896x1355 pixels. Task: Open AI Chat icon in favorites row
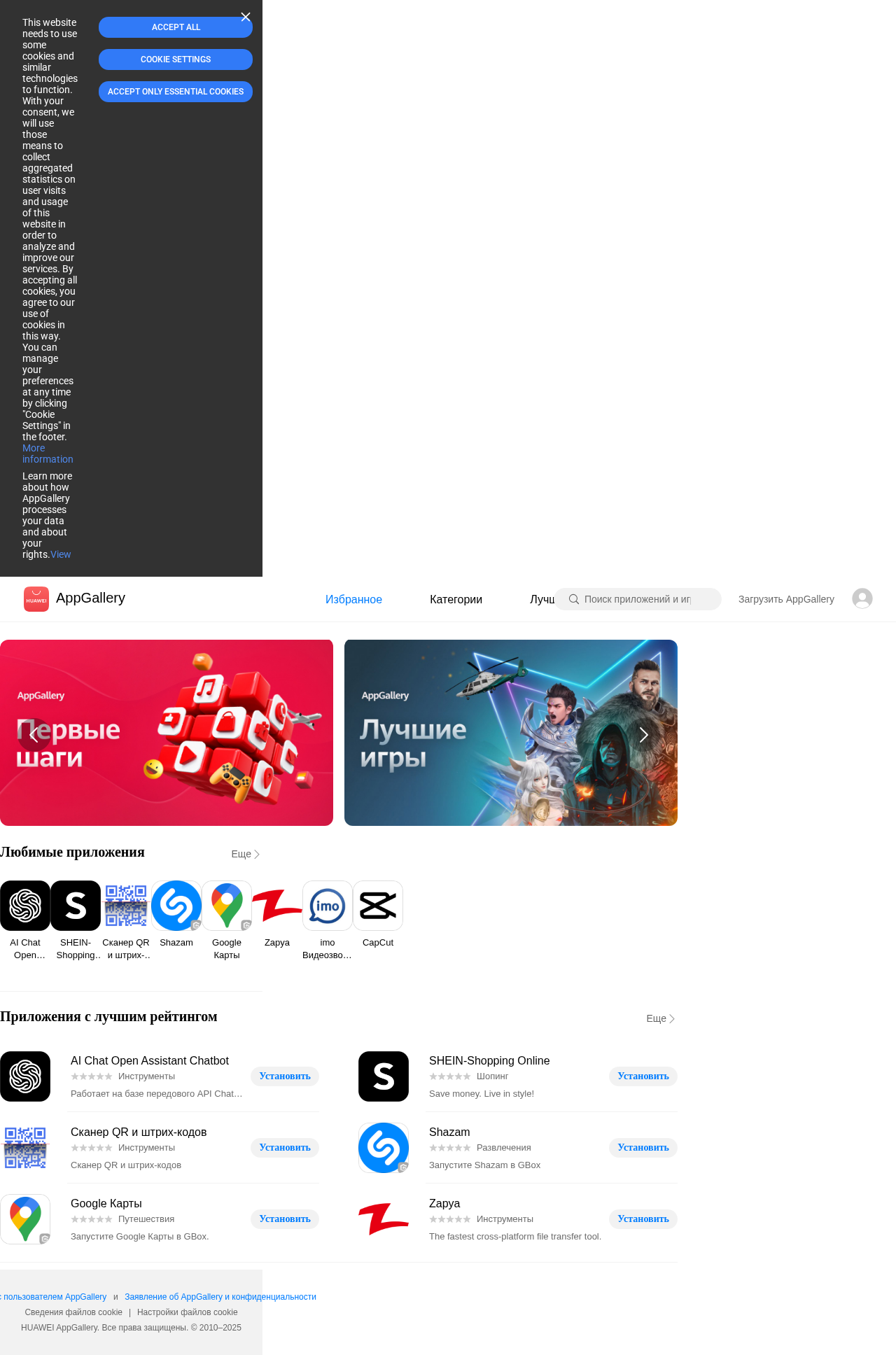click(x=25, y=906)
